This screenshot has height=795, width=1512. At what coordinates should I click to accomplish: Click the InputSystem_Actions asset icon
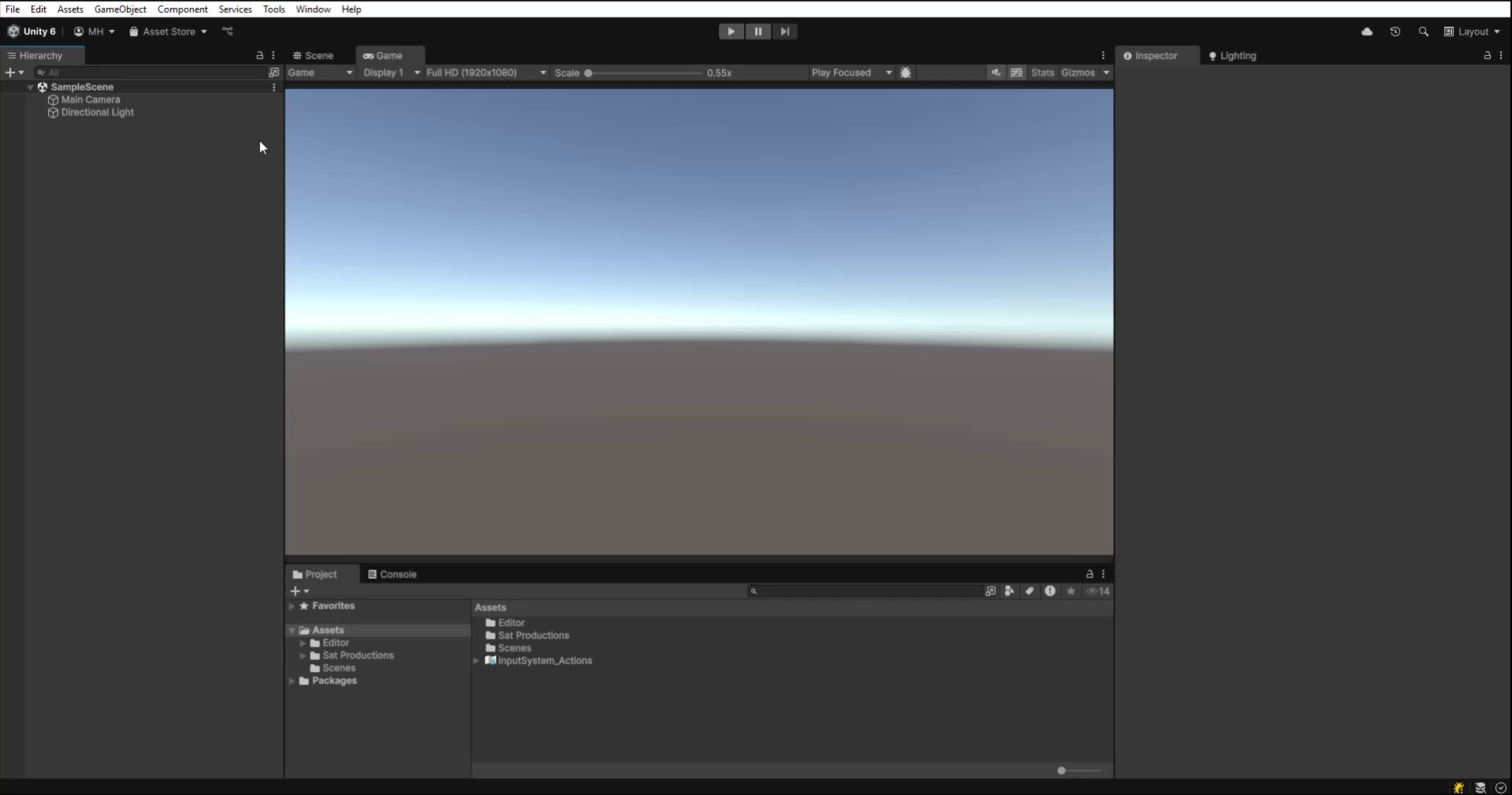pyautogui.click(x=490, y=661)
